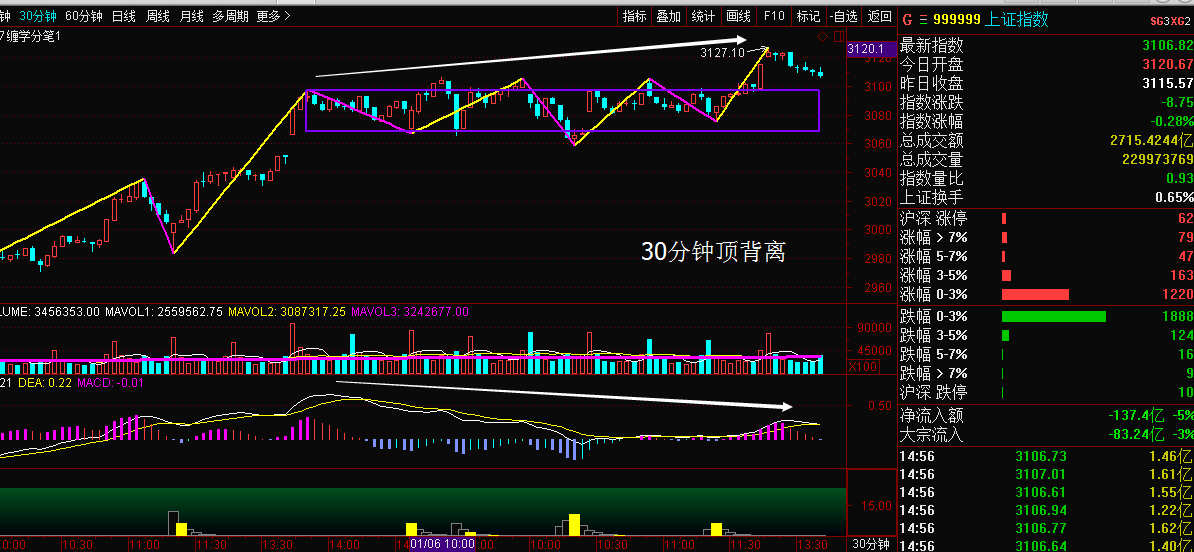The height and width of the screenshot is (552, 1194).
Task: Click the red rectangle window icon above chart
Action: pos(838,36)
